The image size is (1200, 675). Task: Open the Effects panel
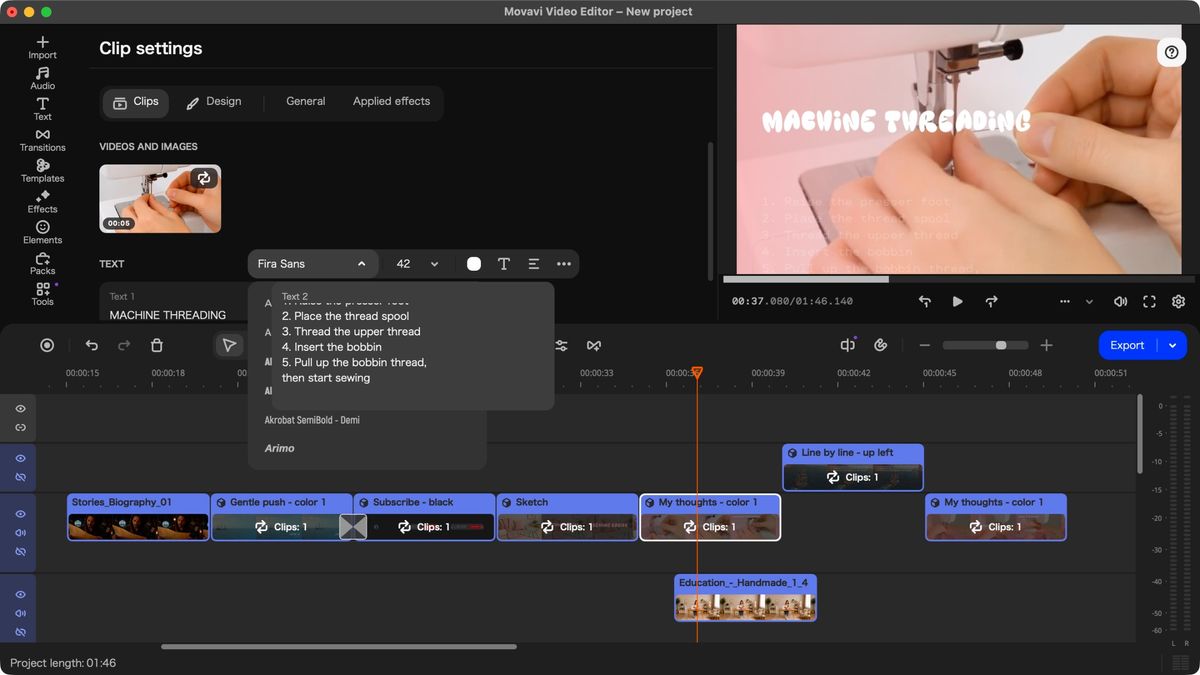coord(42,202)
